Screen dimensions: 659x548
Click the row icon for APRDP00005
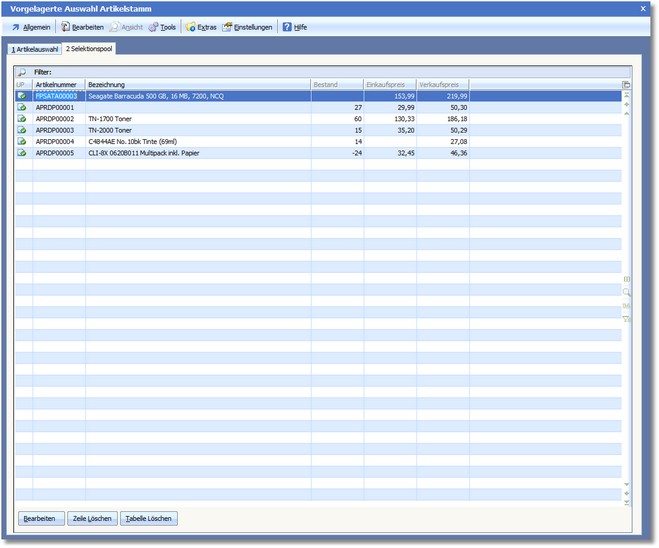click(22, 153)
